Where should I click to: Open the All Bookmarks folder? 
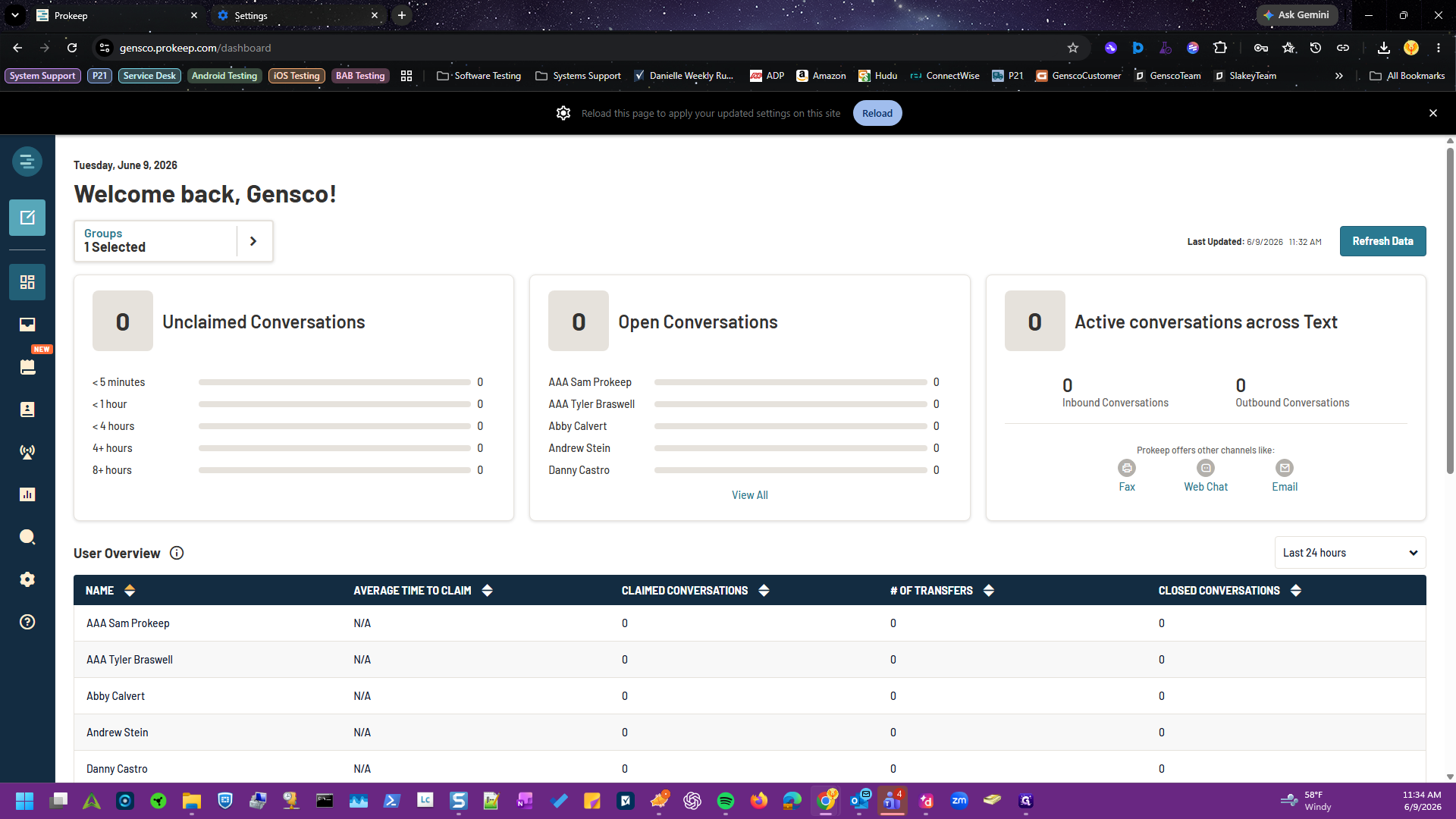pyautogui.click(x=1407, y=76)
